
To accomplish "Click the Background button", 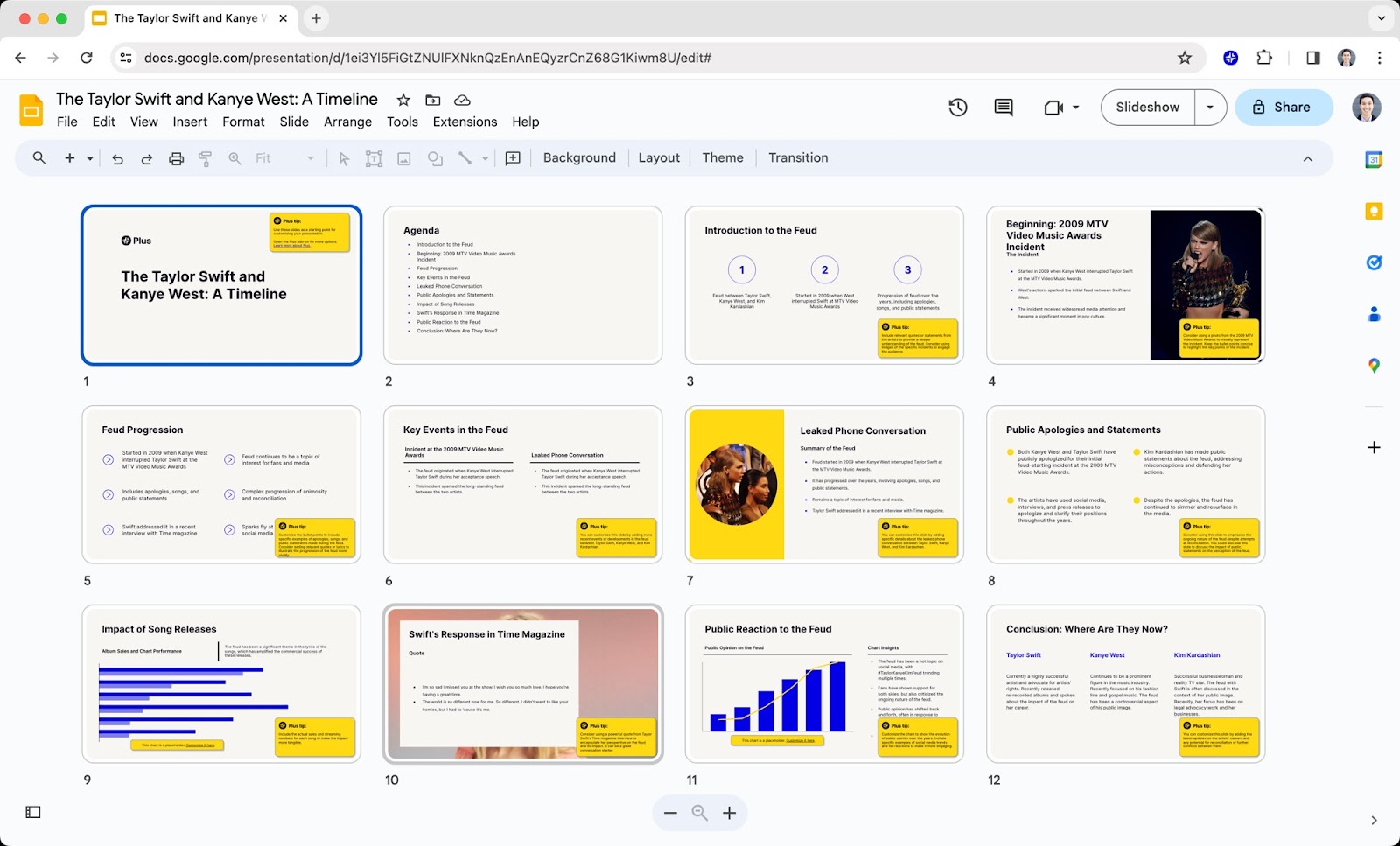I will point(579,158).
